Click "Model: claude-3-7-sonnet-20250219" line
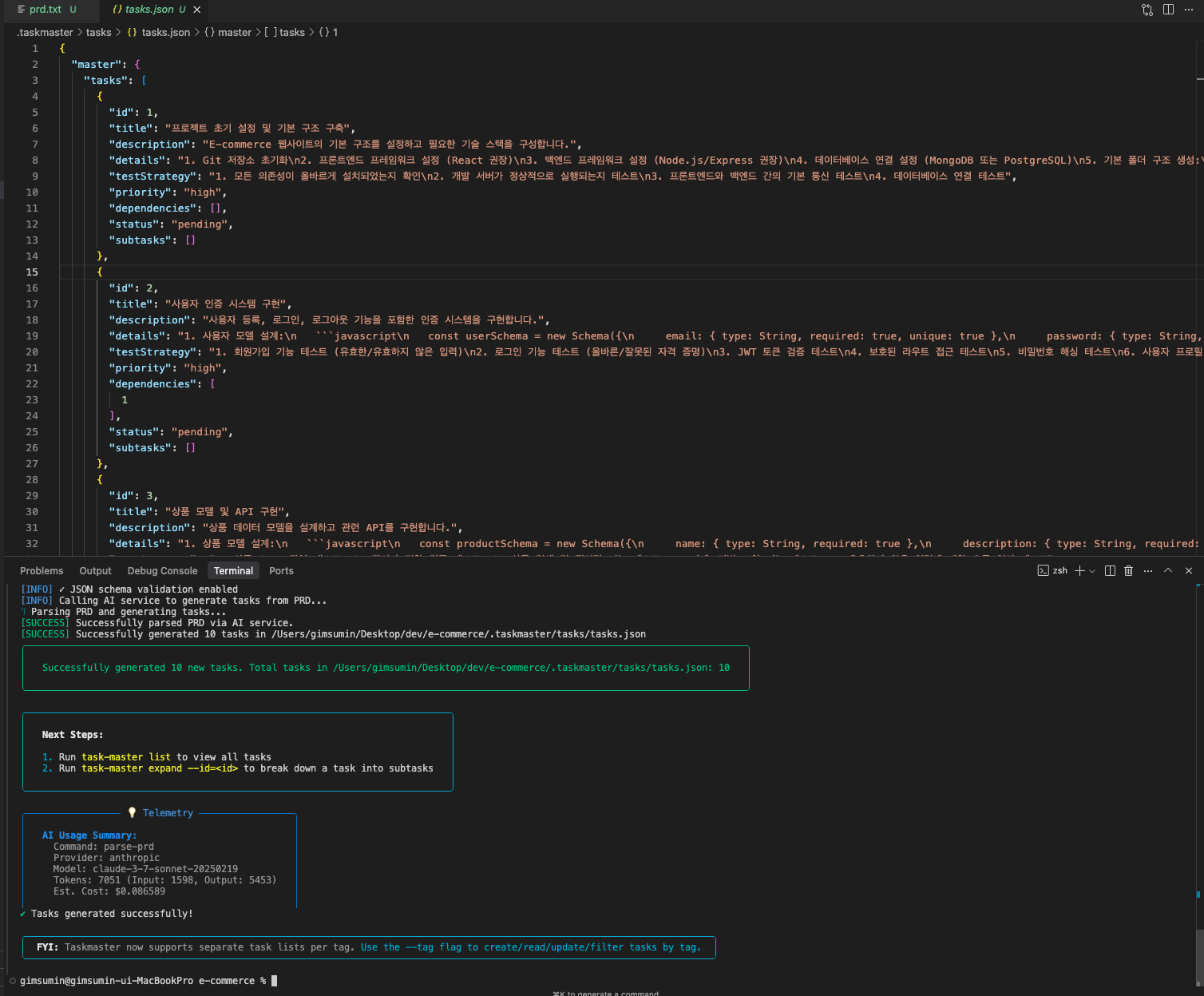Screen dimensions: 1204x996 [145, 869]
